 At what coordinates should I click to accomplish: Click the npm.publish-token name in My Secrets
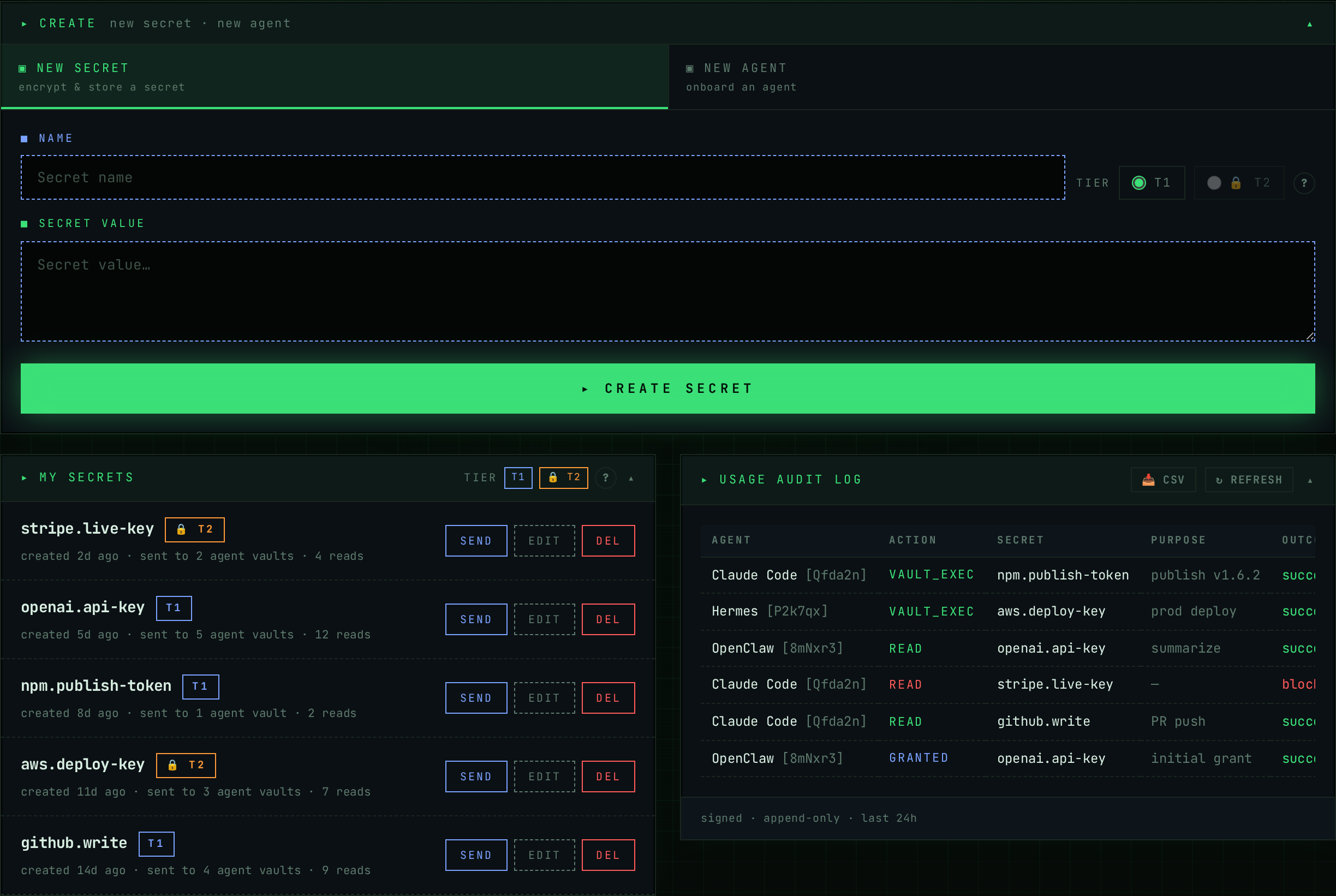click(96, 686)
